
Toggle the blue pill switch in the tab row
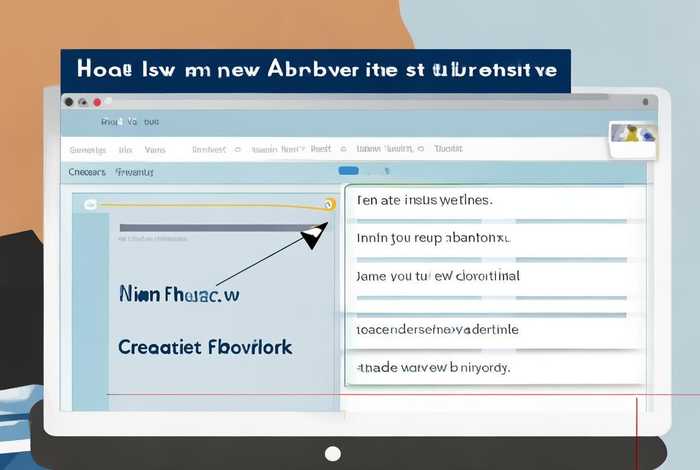(348, 171)
